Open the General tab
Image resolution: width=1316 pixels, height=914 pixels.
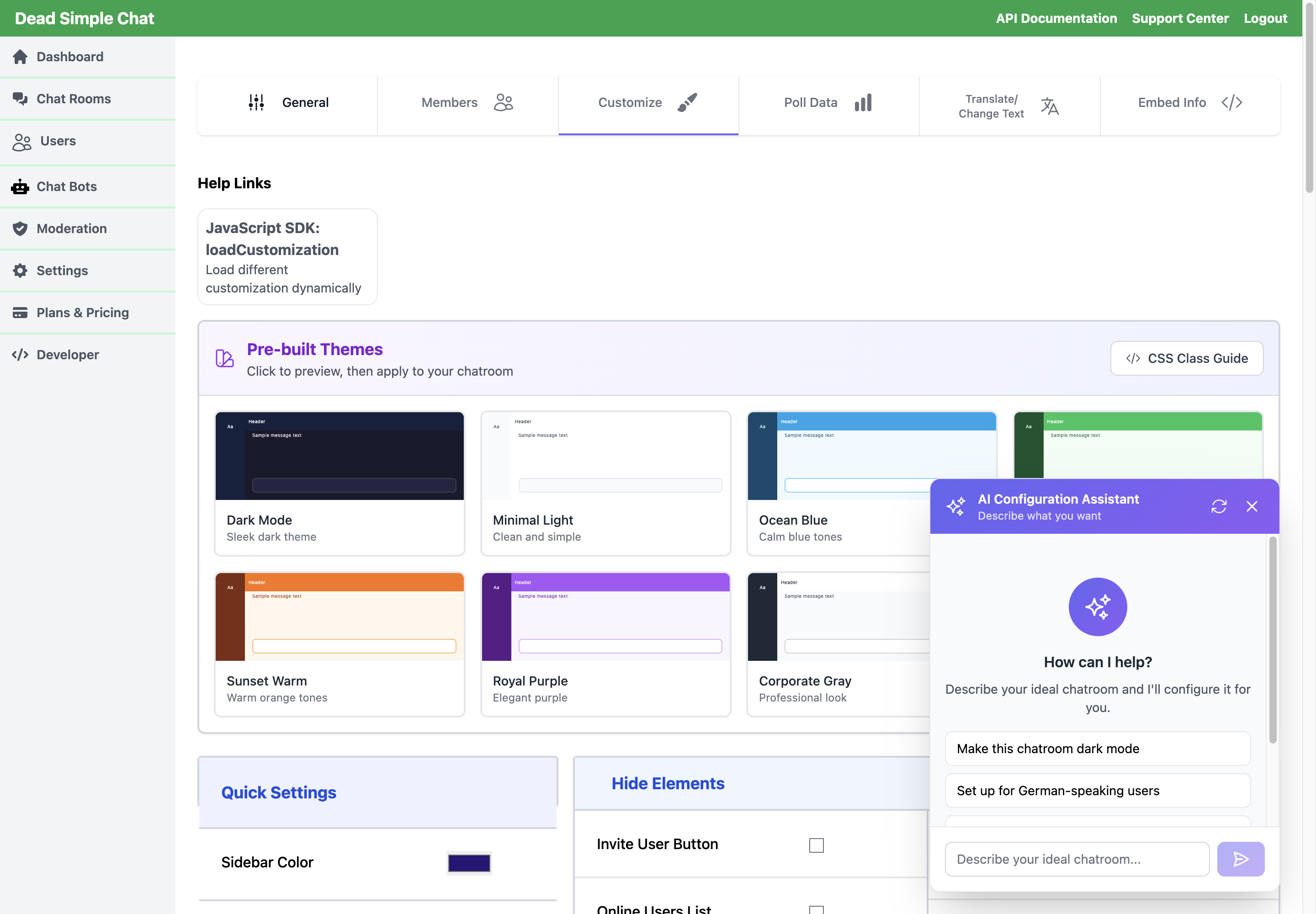pos(287,106)
